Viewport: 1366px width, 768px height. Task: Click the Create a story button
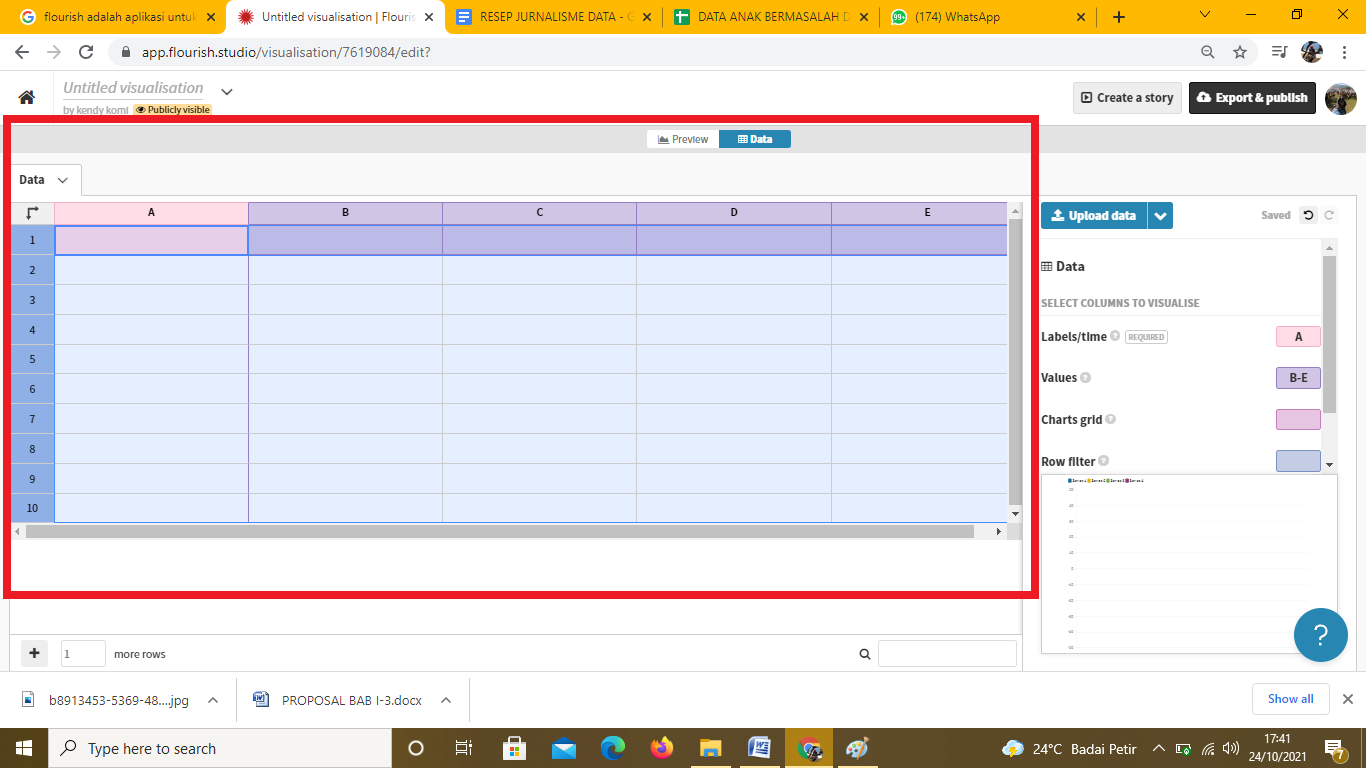(1126, 98)
